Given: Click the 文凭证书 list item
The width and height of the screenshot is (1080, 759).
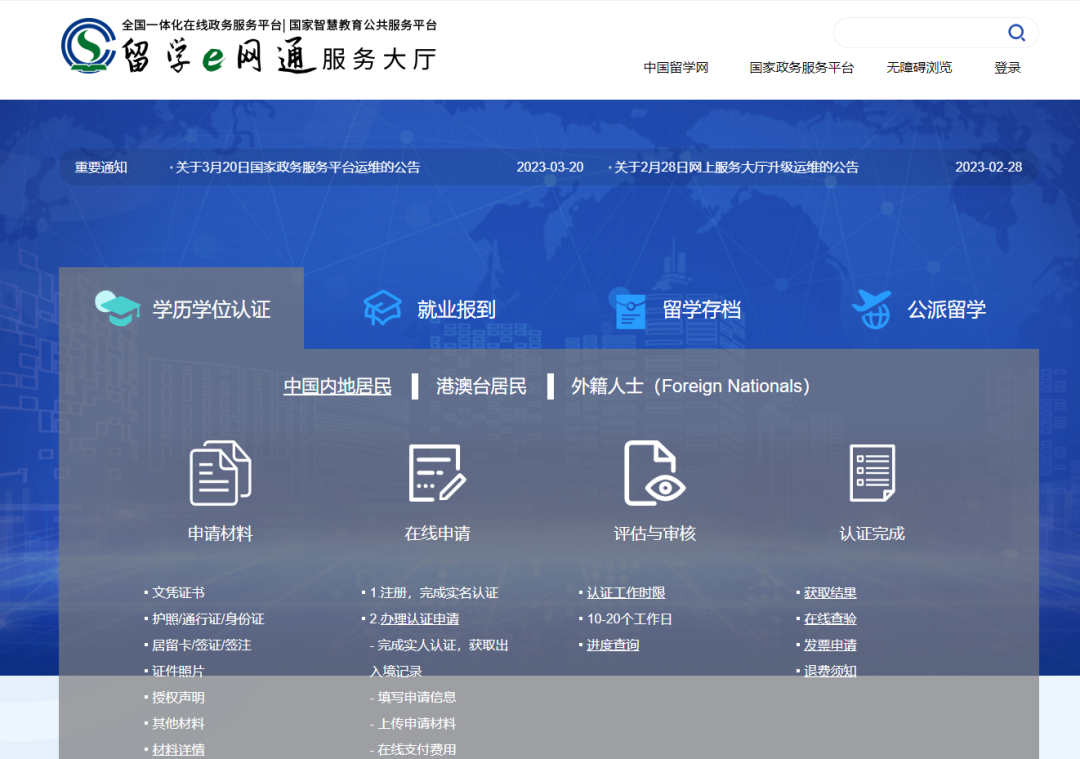Looking at the screenshot, I should coord(178,593).
